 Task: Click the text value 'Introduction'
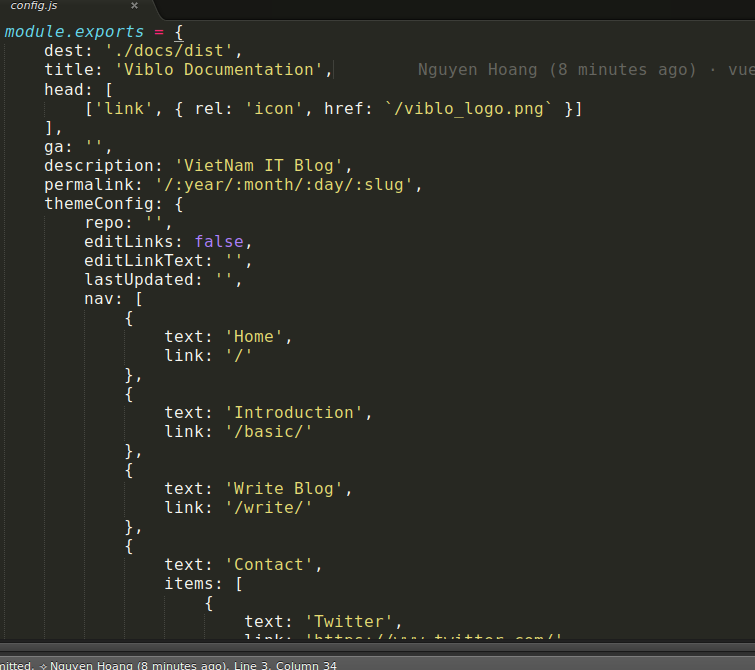click(294, 413)
